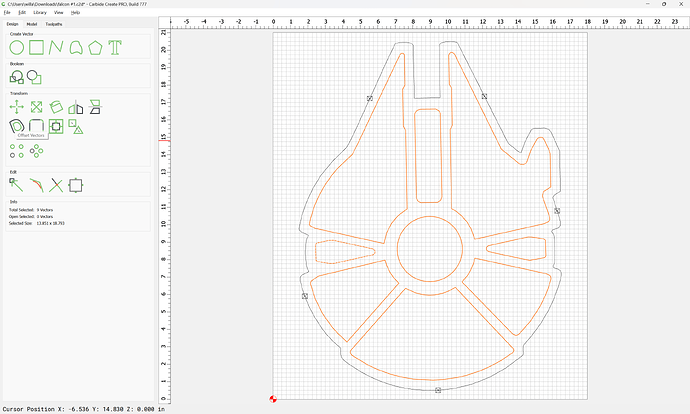Select the Rectangle vector tool
The image size is (690, 414).
pyautogui.click(x=36, y=48)
